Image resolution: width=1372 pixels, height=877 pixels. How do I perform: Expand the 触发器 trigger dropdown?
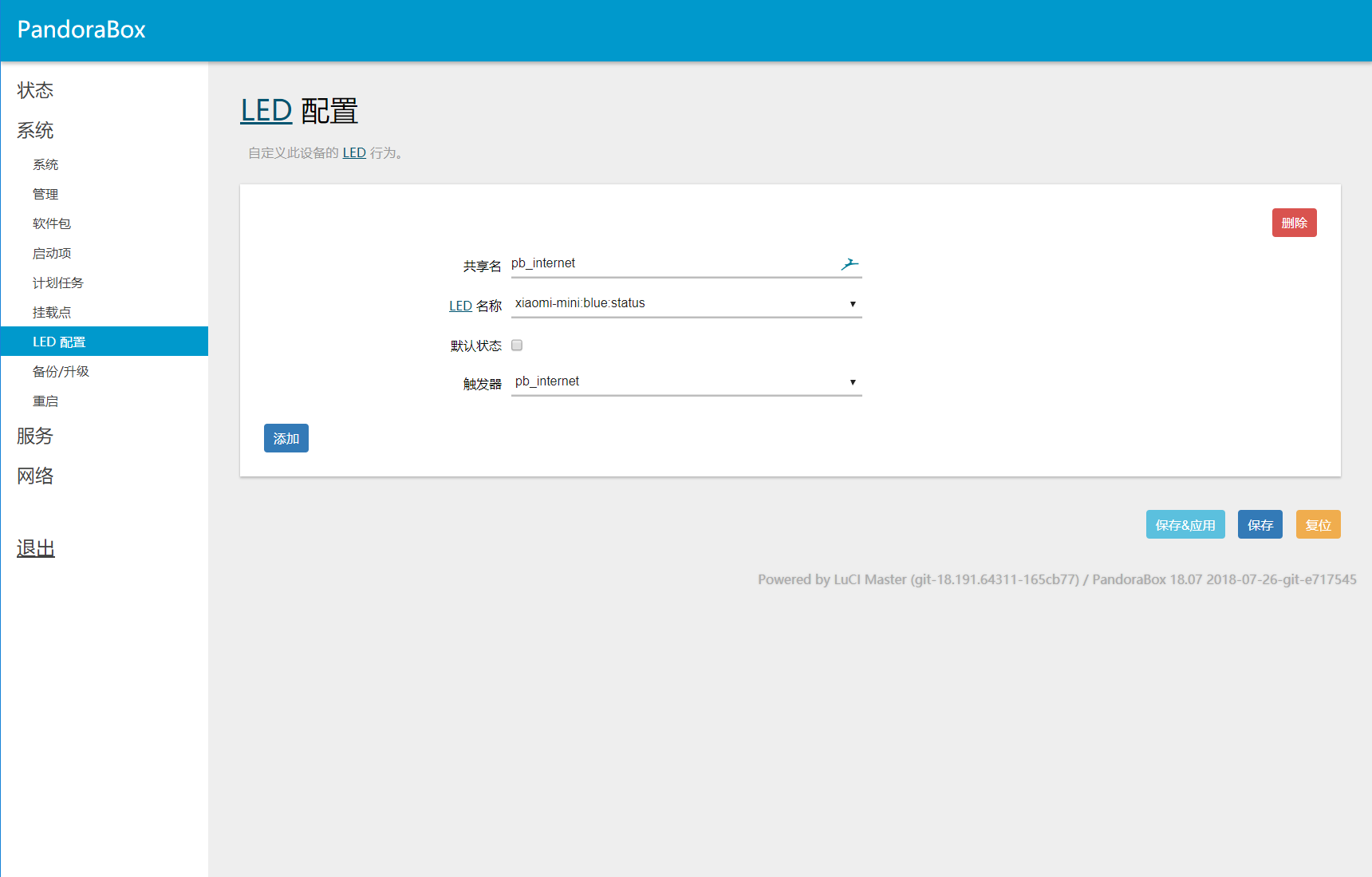tap(686, 382)
